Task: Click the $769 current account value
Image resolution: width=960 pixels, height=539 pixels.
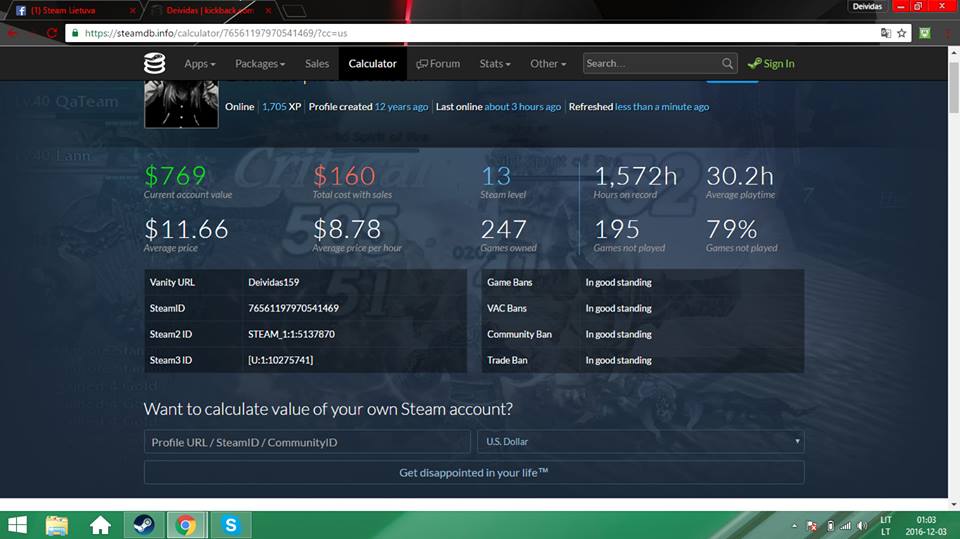Action: (175, 176)
